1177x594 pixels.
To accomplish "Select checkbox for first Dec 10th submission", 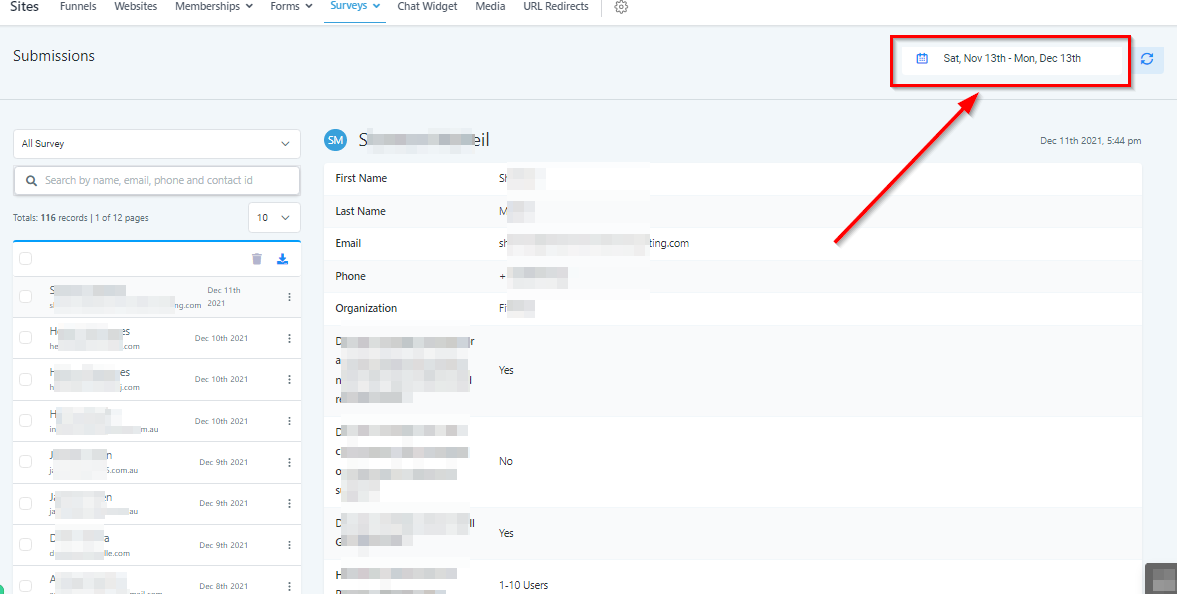I will coord(26,338).
